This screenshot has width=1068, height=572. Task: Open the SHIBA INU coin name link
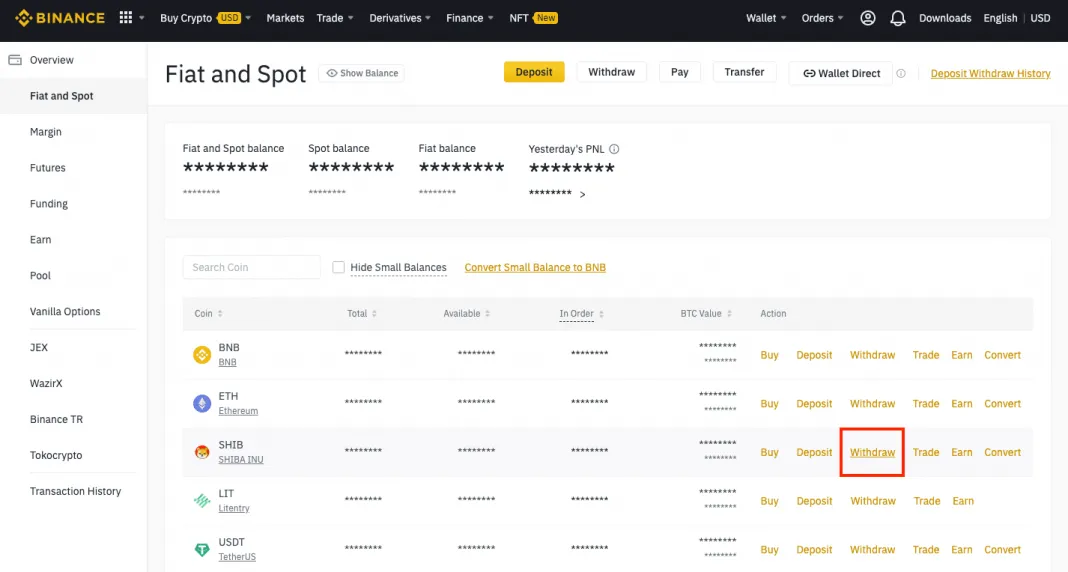click(x=240, y=460)
